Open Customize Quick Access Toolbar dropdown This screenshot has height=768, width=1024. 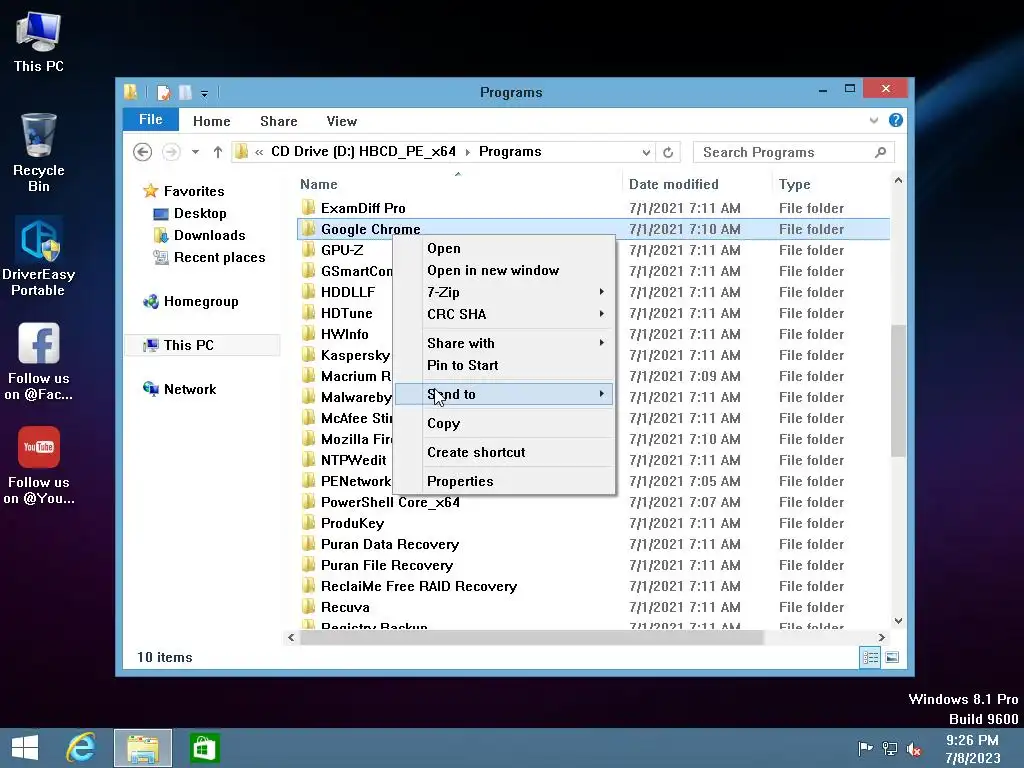(x=204, y=94)
